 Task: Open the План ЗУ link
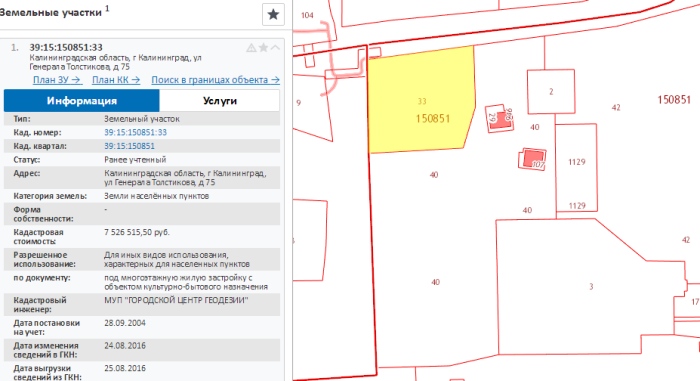click(x=57, y=80)
